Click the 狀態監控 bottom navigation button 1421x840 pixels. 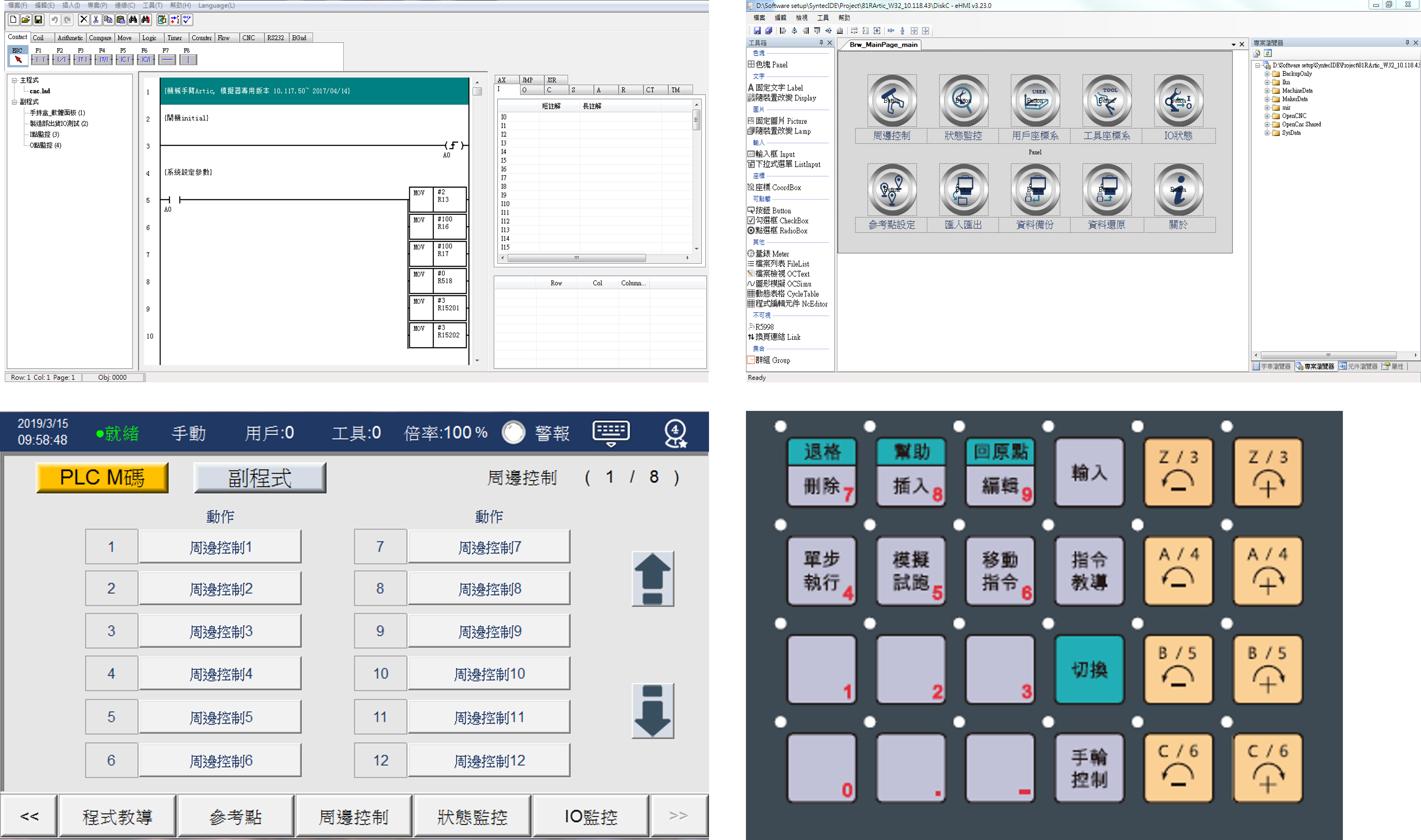click(472, 816)
